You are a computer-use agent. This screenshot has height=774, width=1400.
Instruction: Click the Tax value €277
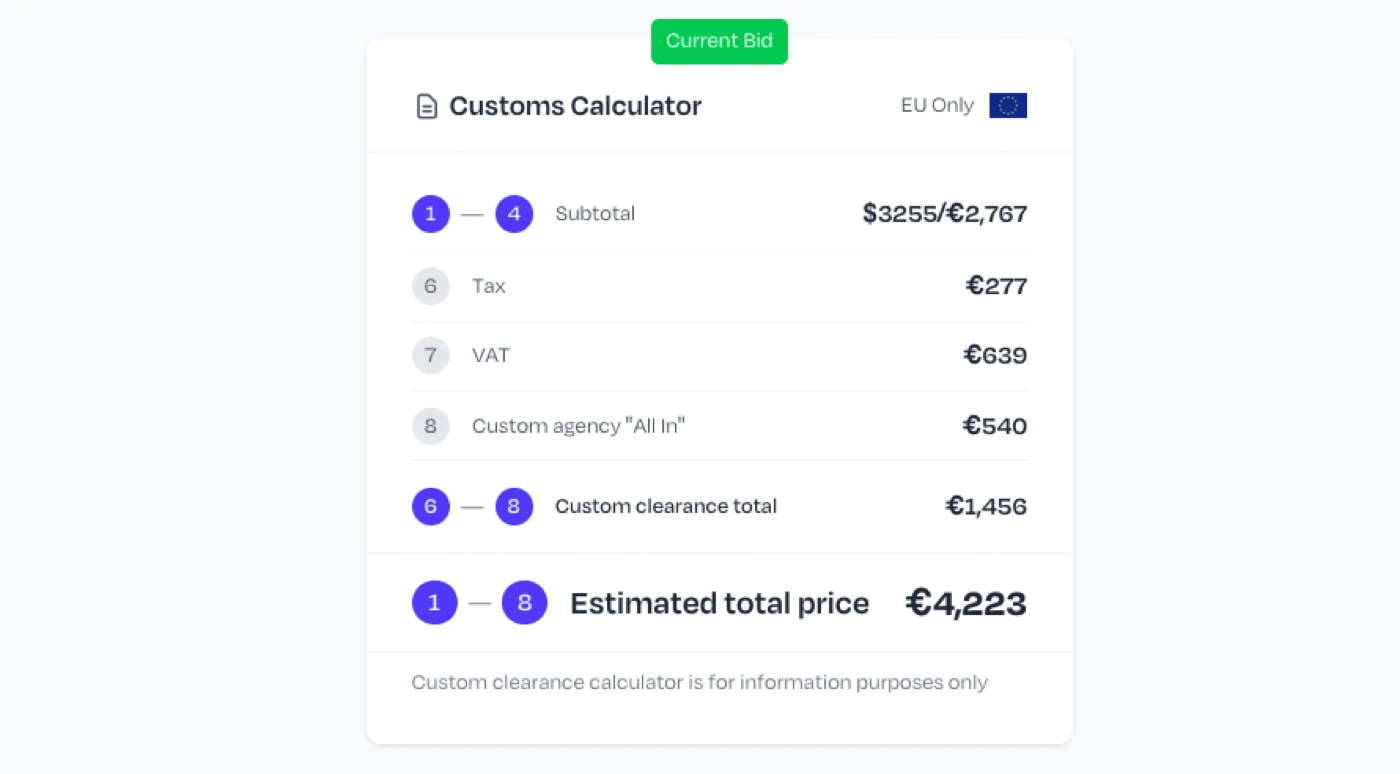[x=997, y=286]
